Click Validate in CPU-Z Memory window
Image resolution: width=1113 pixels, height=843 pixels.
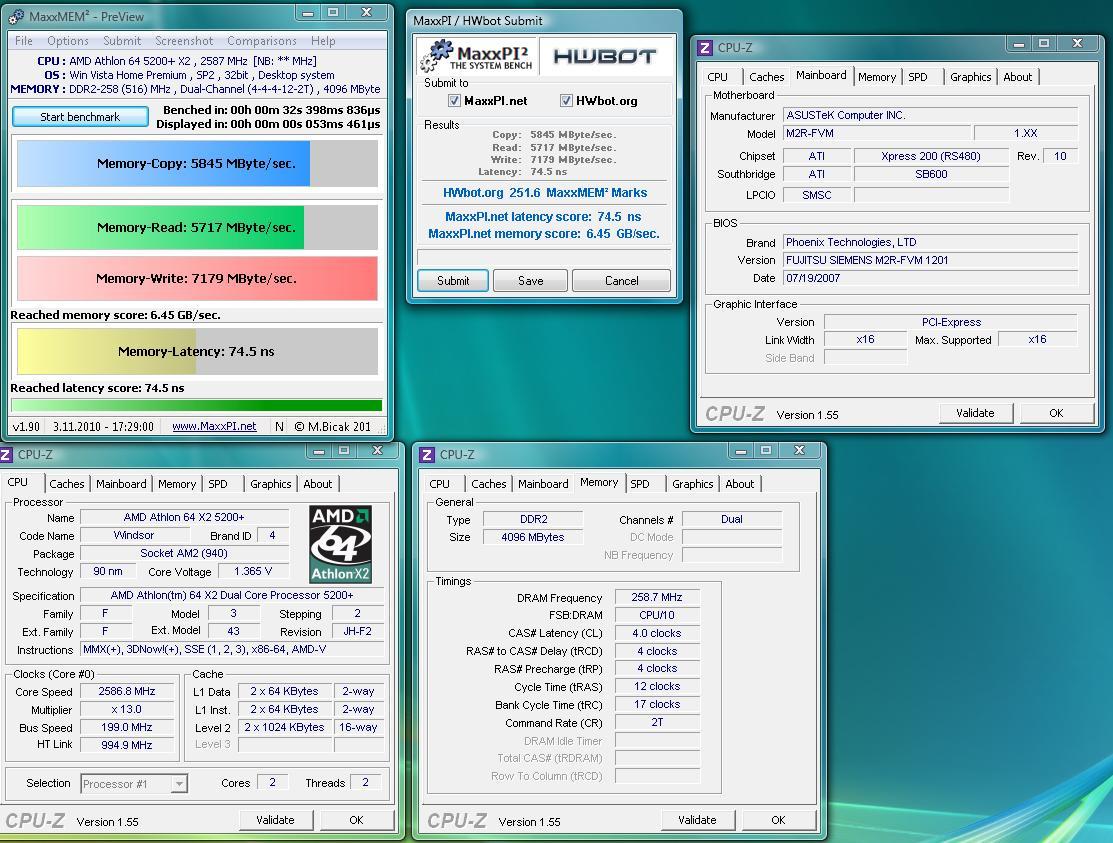point(697,820)
